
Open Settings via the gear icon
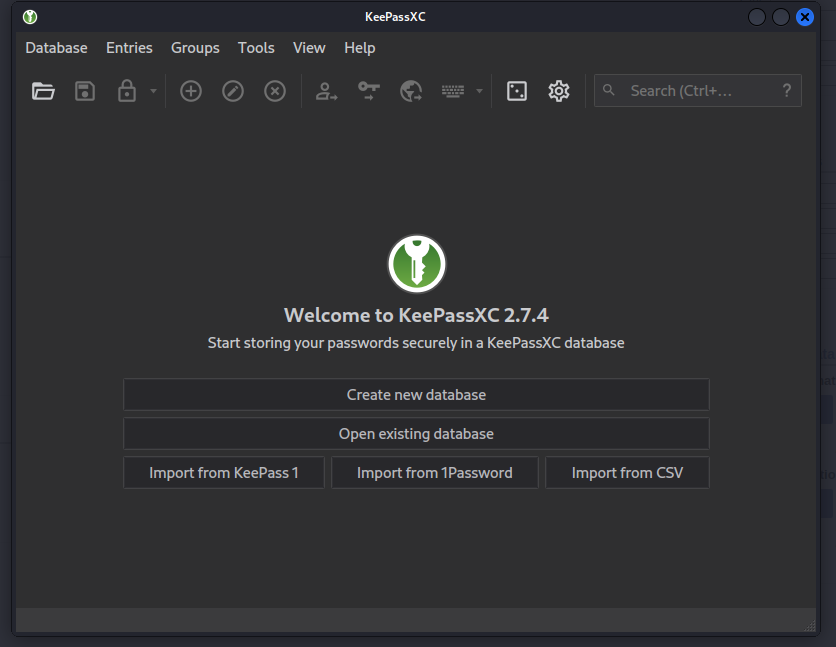(559, 91)
